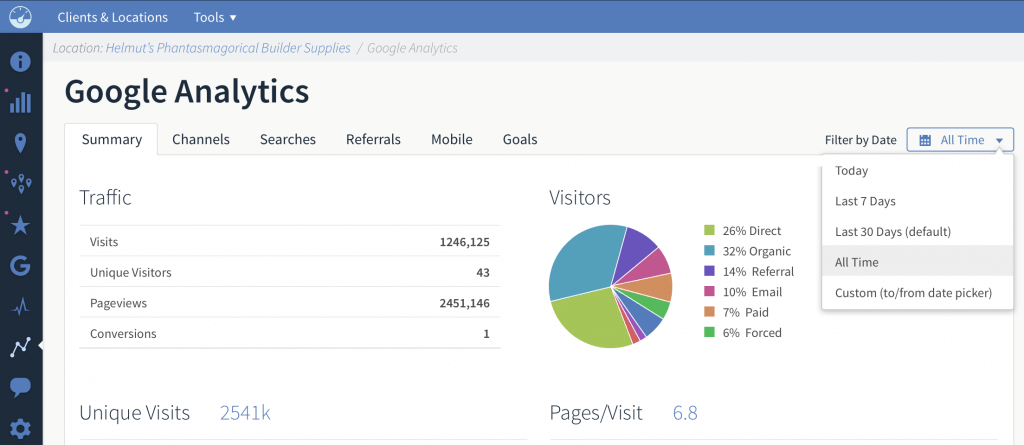Click the Visits row value 1246,125
This screenshot has width=1024, height=445.
coord(464,242)
